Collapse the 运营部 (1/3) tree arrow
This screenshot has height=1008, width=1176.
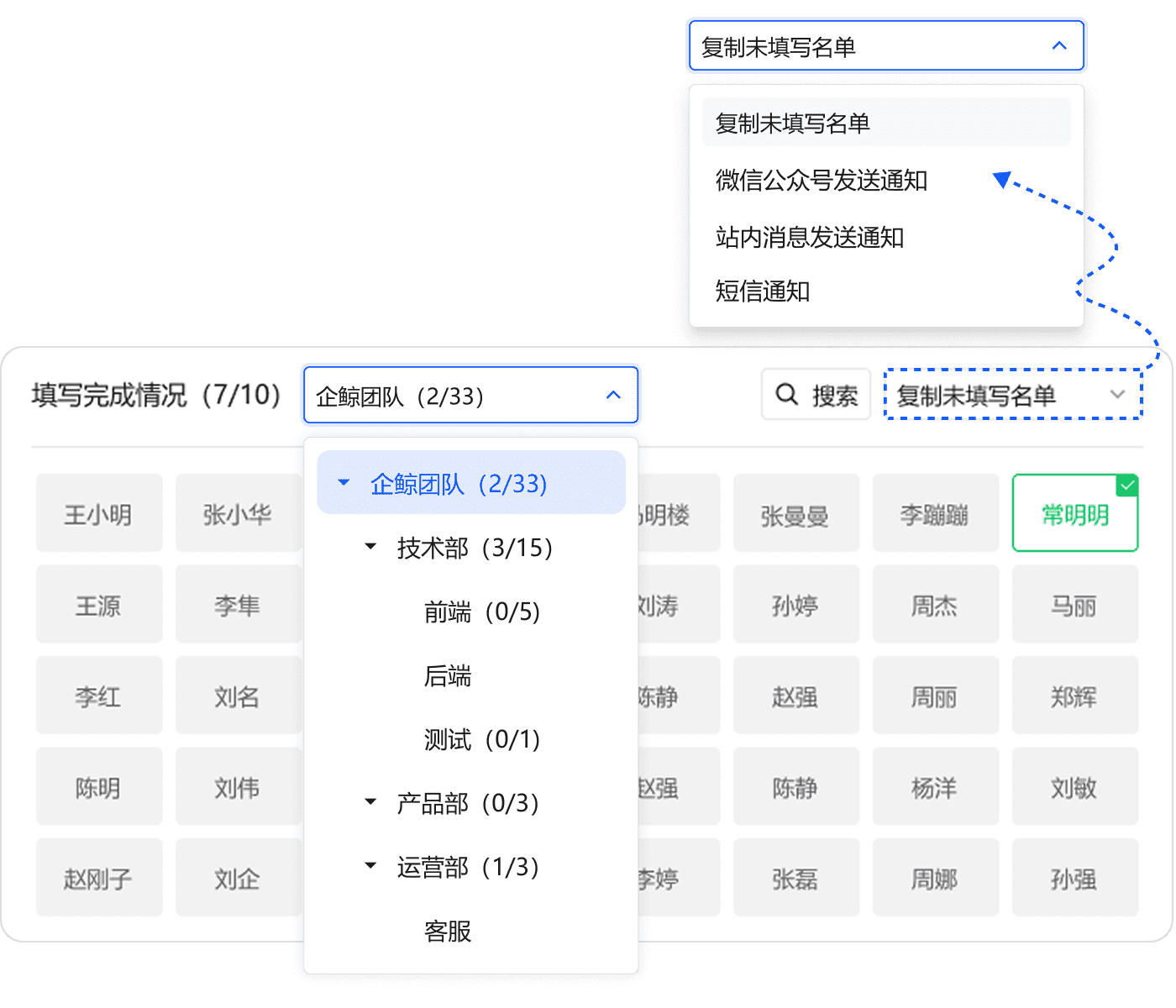tap(370, 866)
